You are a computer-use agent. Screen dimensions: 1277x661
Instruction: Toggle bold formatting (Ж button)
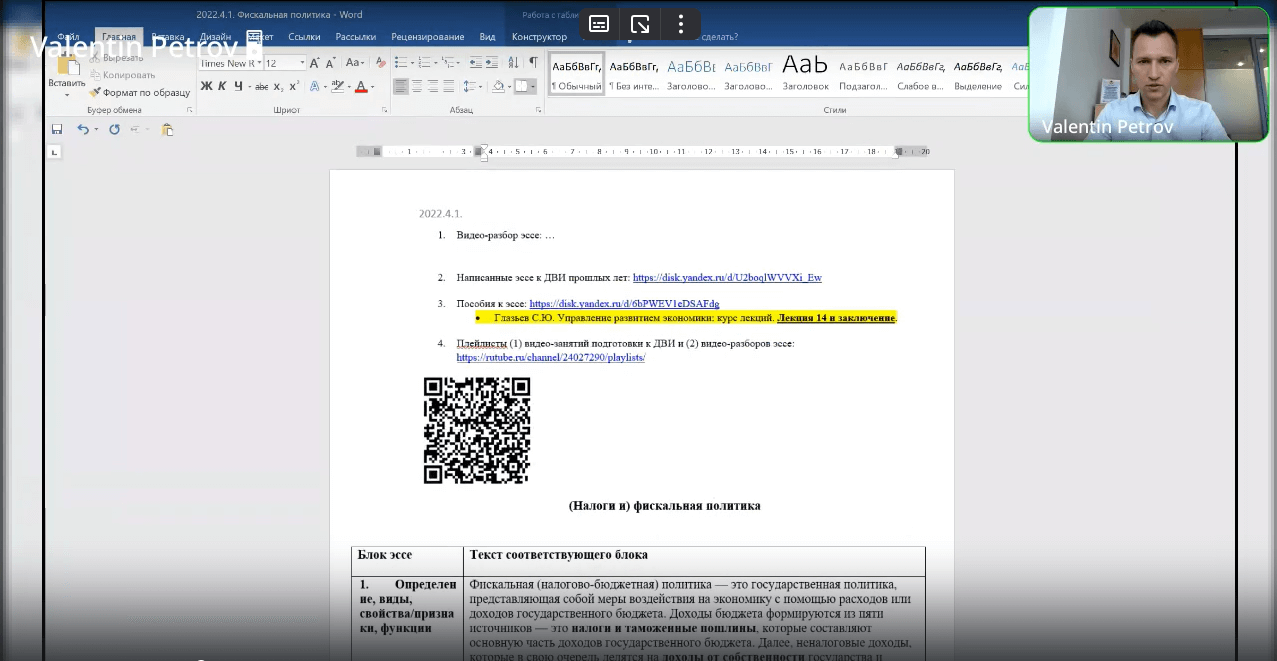pyautogui.click(x=207, y=87)
